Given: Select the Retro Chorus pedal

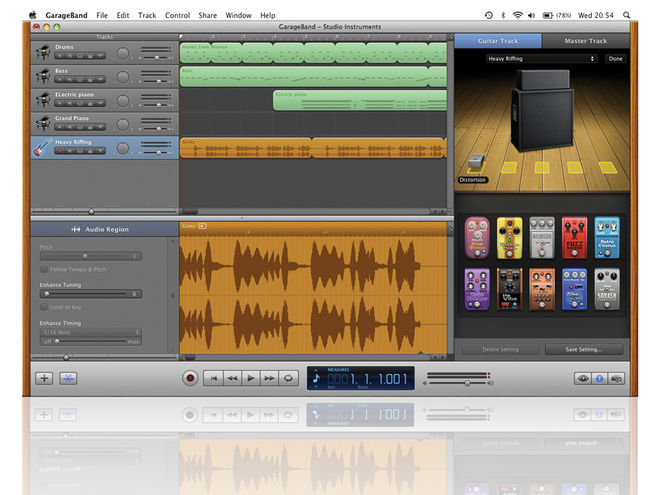Looking at the screenshot, I should point(607,237).
